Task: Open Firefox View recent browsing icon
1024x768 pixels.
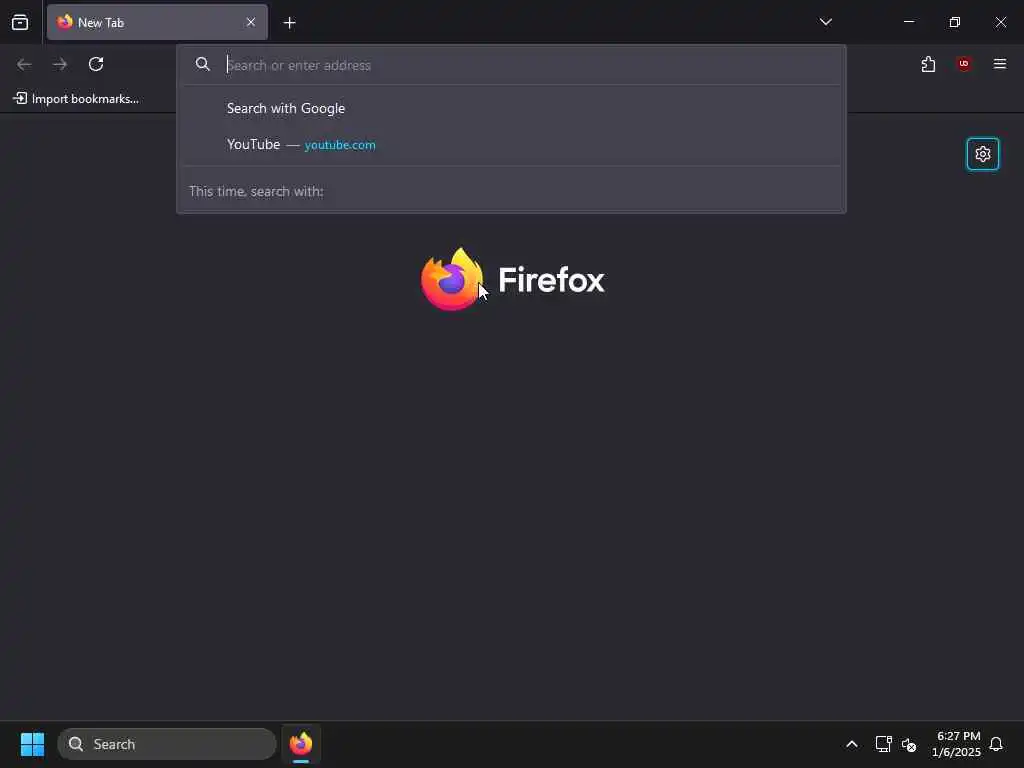Action: point(20,22)
